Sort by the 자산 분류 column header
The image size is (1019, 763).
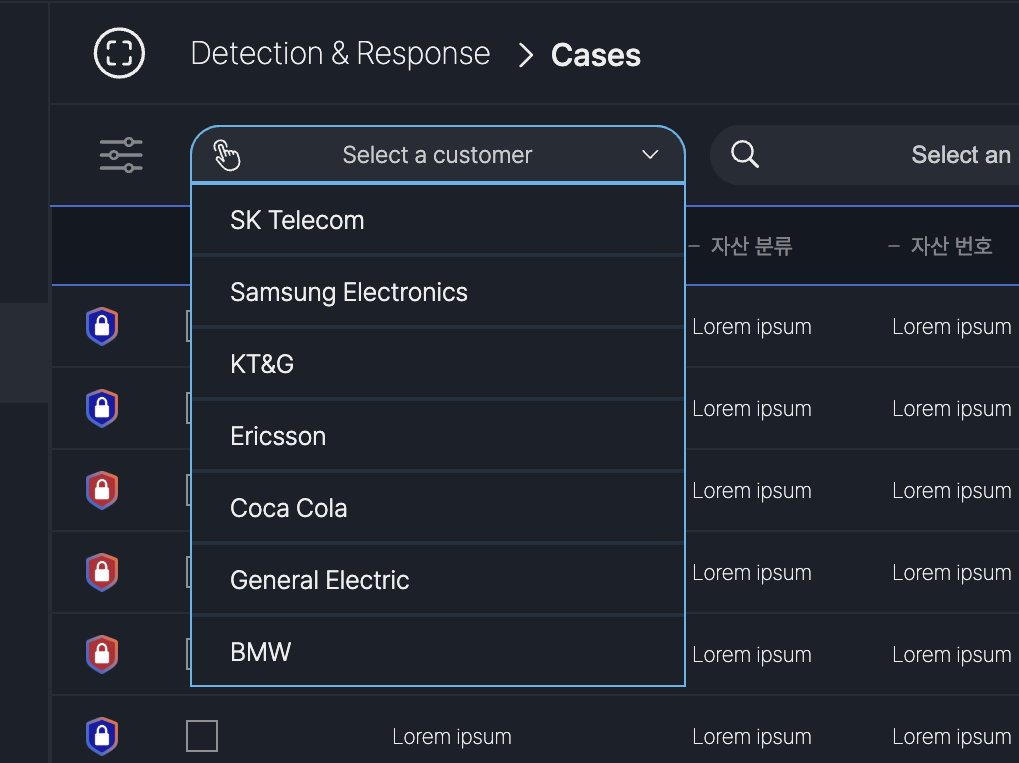click(x=751, y=246)
